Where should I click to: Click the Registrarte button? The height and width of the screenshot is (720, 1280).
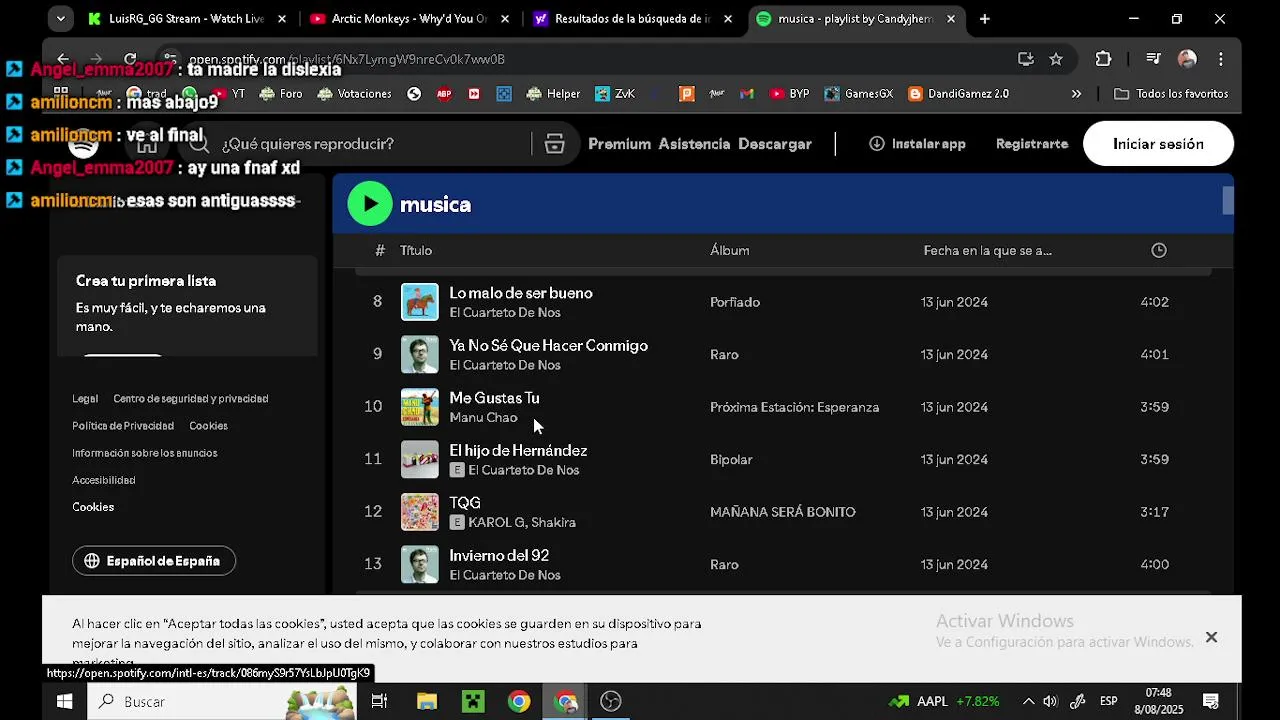click(1032, 144)
